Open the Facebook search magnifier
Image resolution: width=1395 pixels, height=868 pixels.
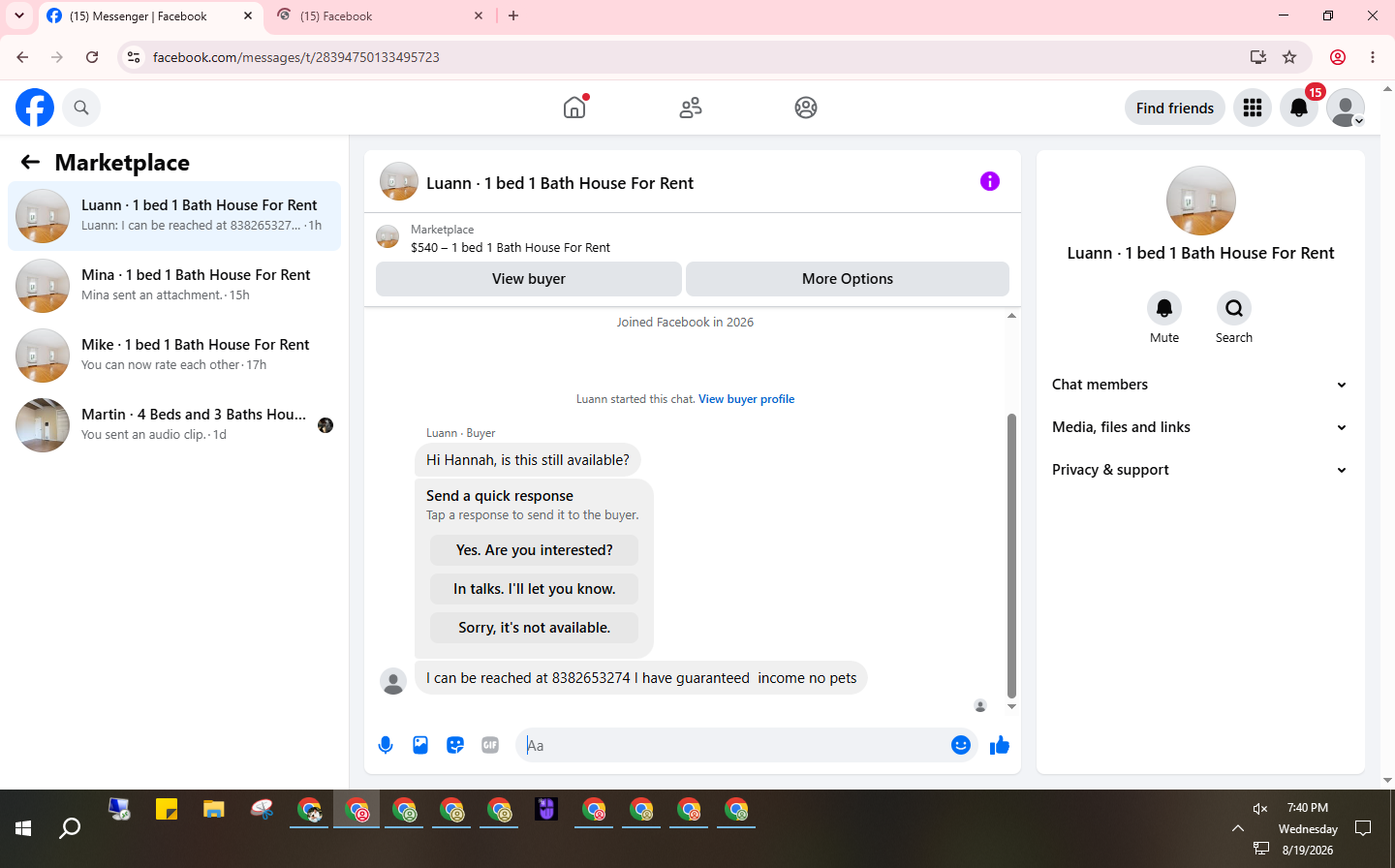(x=81, y=108)
